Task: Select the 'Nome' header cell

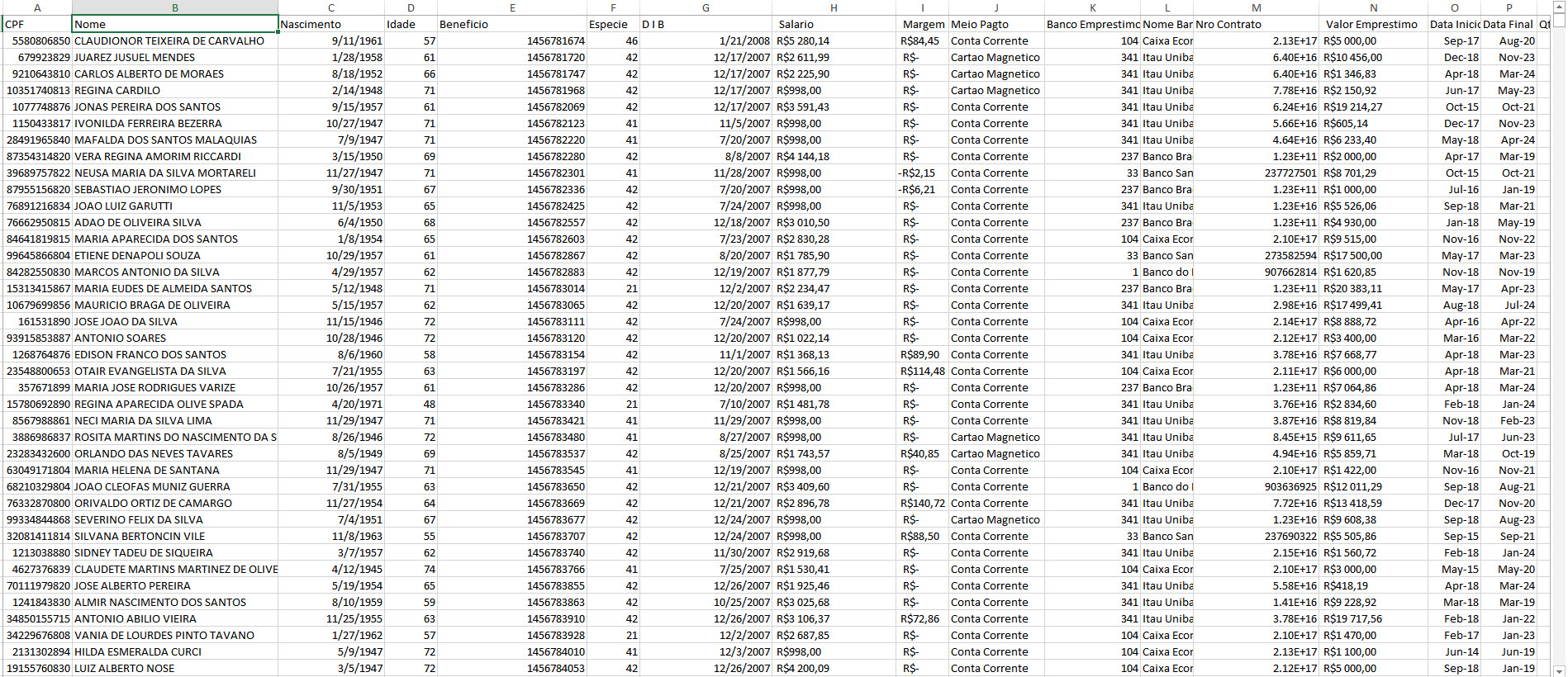Action: 174,24
